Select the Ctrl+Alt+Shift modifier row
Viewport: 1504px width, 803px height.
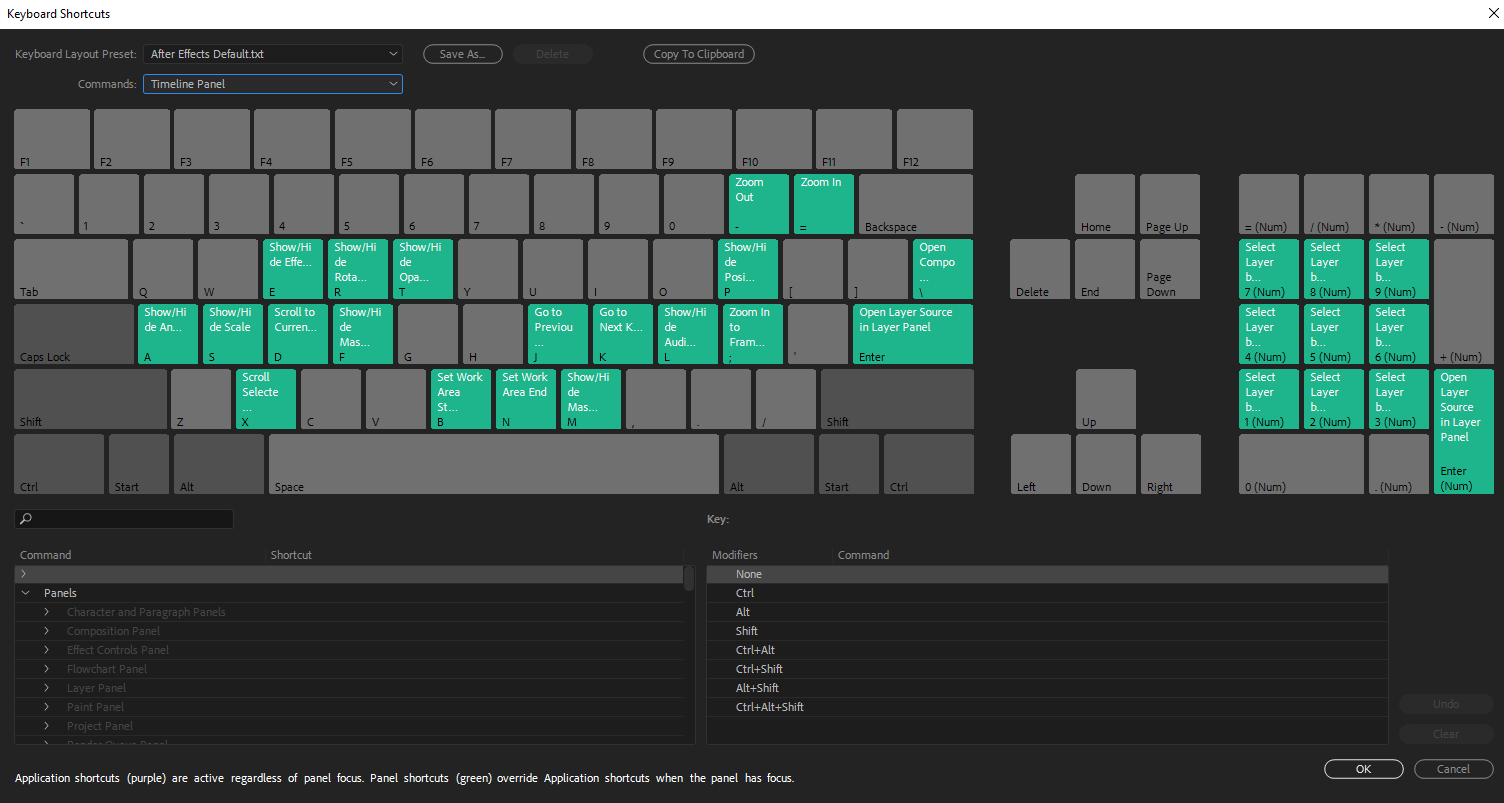tap(1047, 707)
